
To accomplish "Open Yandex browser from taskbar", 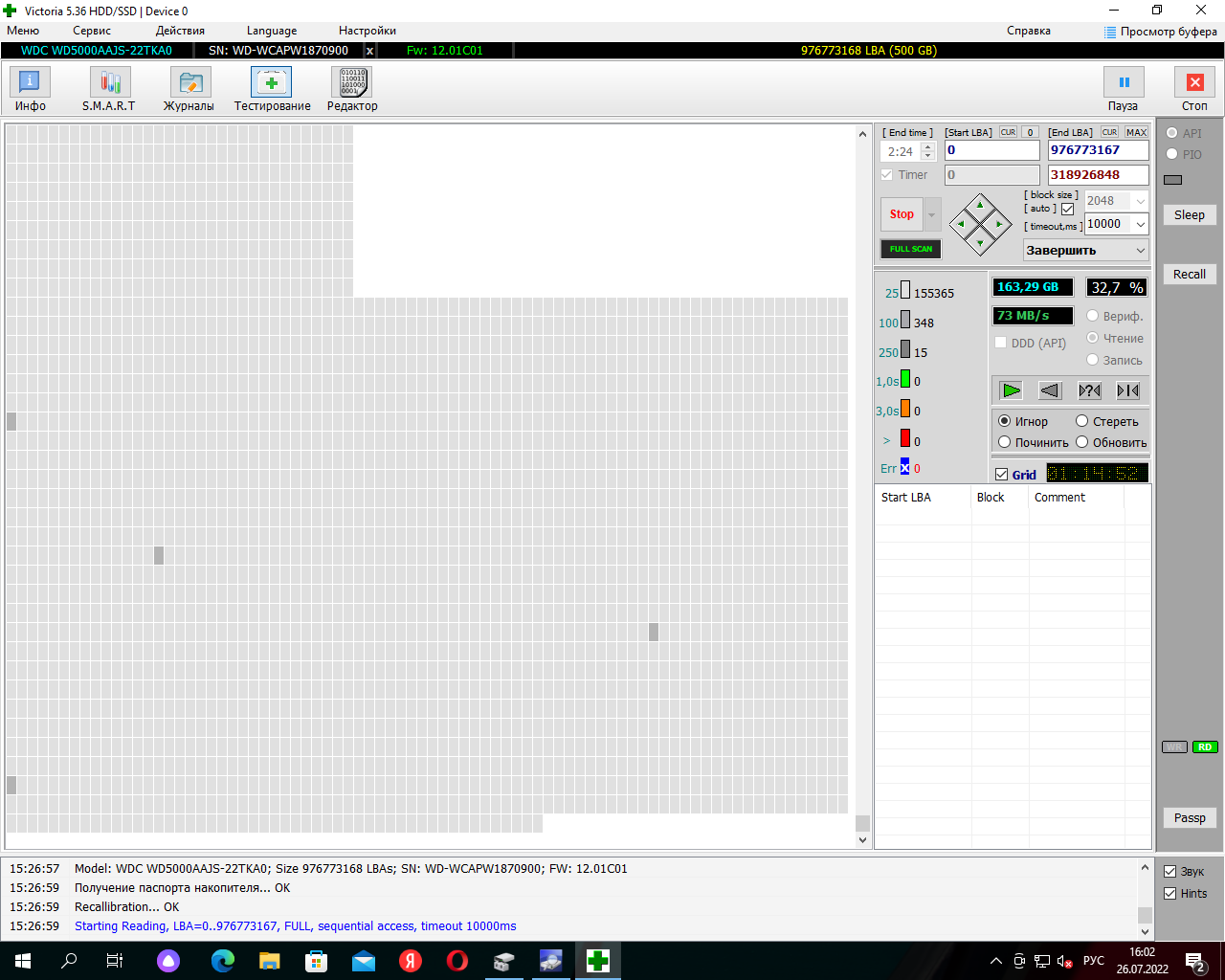I will tap(411, 961).
